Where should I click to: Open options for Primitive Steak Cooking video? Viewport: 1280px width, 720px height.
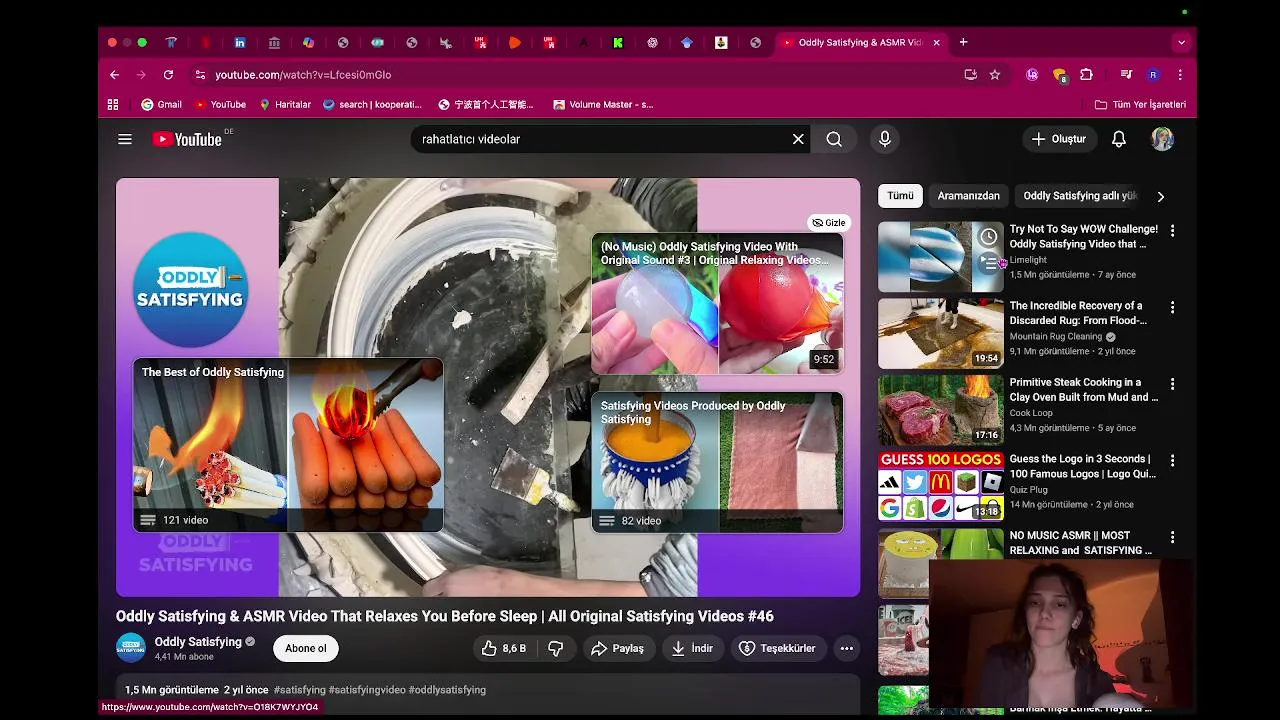(x=1172, y=384)
